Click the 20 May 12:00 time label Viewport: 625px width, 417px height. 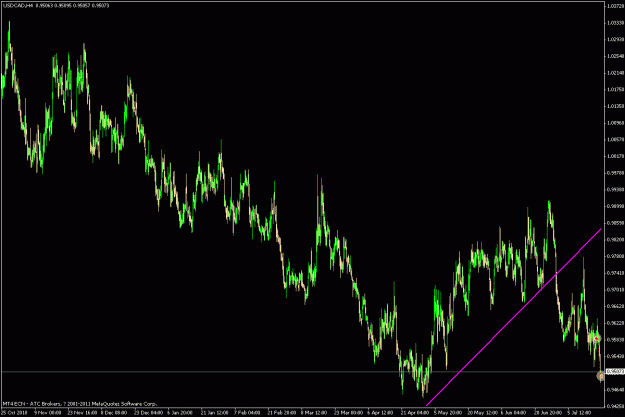(482, 413)
